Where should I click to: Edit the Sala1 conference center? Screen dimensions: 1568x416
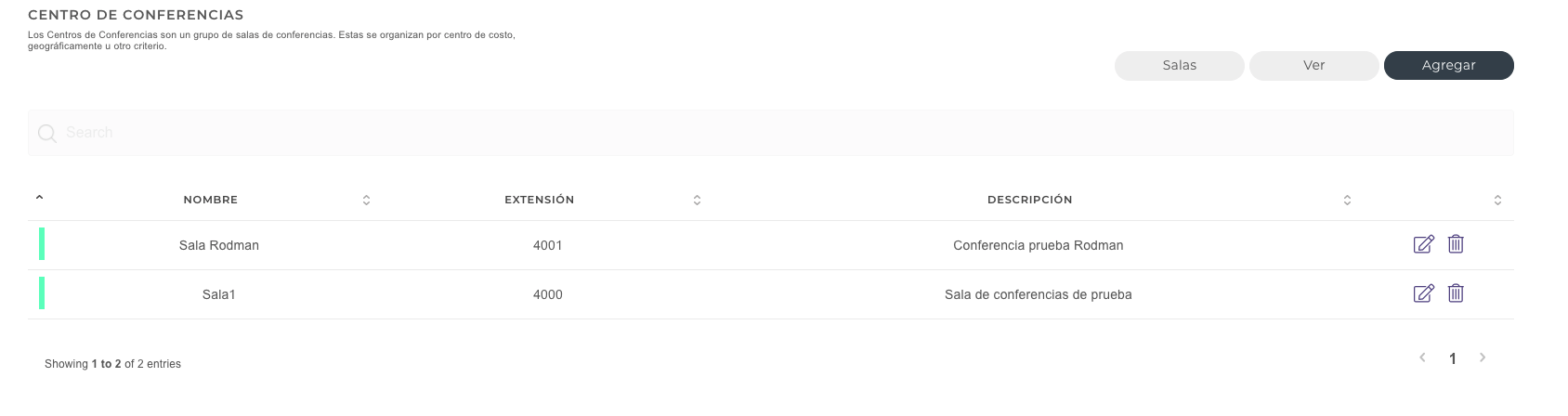(x=1423, y=293)
